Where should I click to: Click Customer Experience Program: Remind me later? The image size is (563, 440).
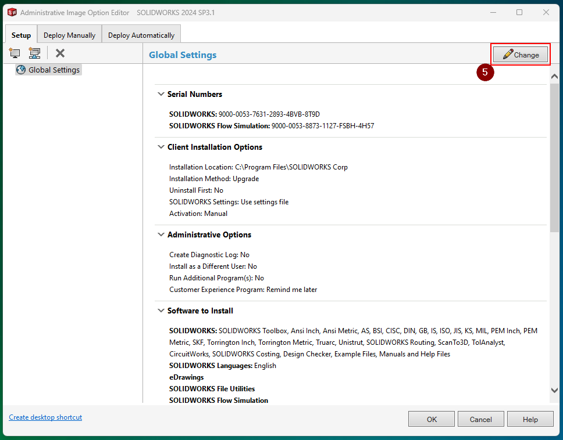(x=243, y=290)
